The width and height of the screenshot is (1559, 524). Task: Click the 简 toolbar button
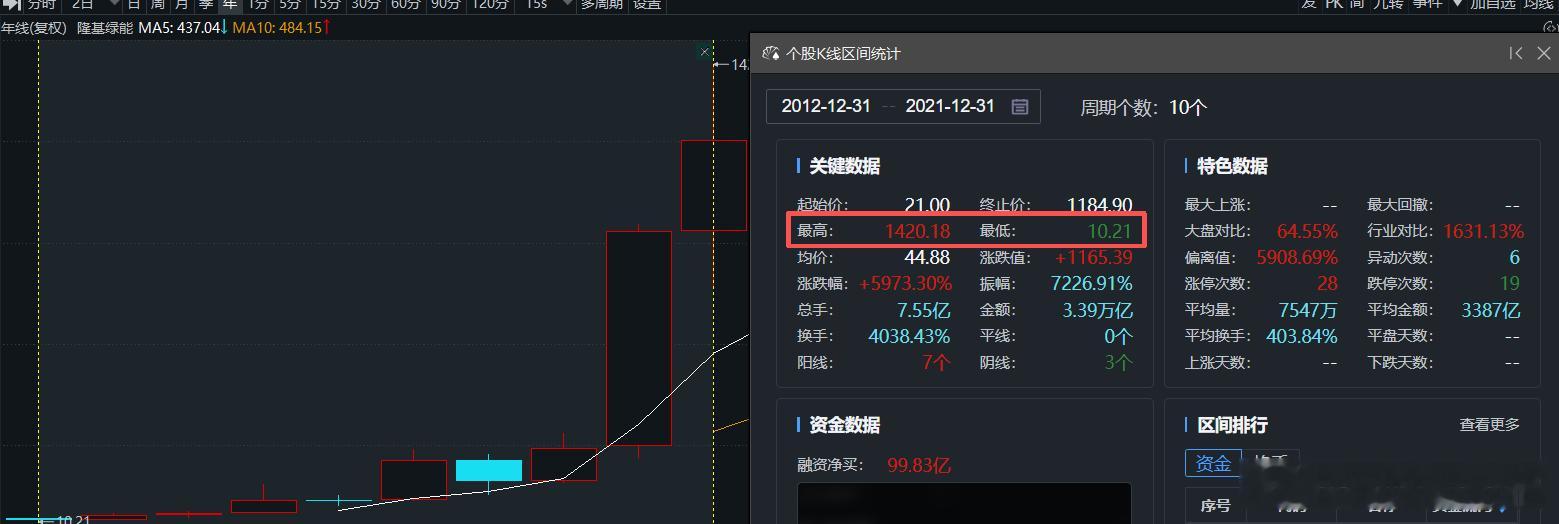click(x=1357, y=4)
